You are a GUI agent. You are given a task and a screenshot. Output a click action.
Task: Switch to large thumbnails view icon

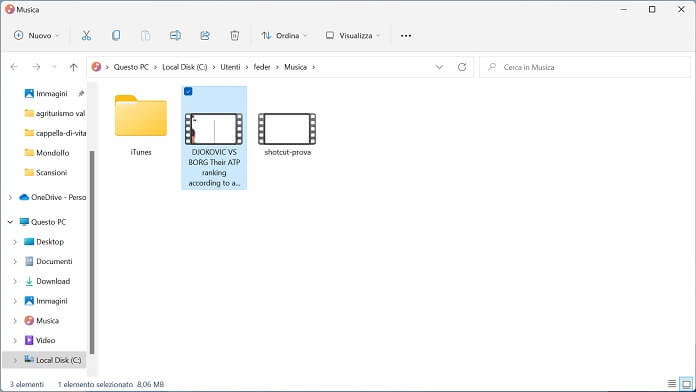tap(686, 384)
